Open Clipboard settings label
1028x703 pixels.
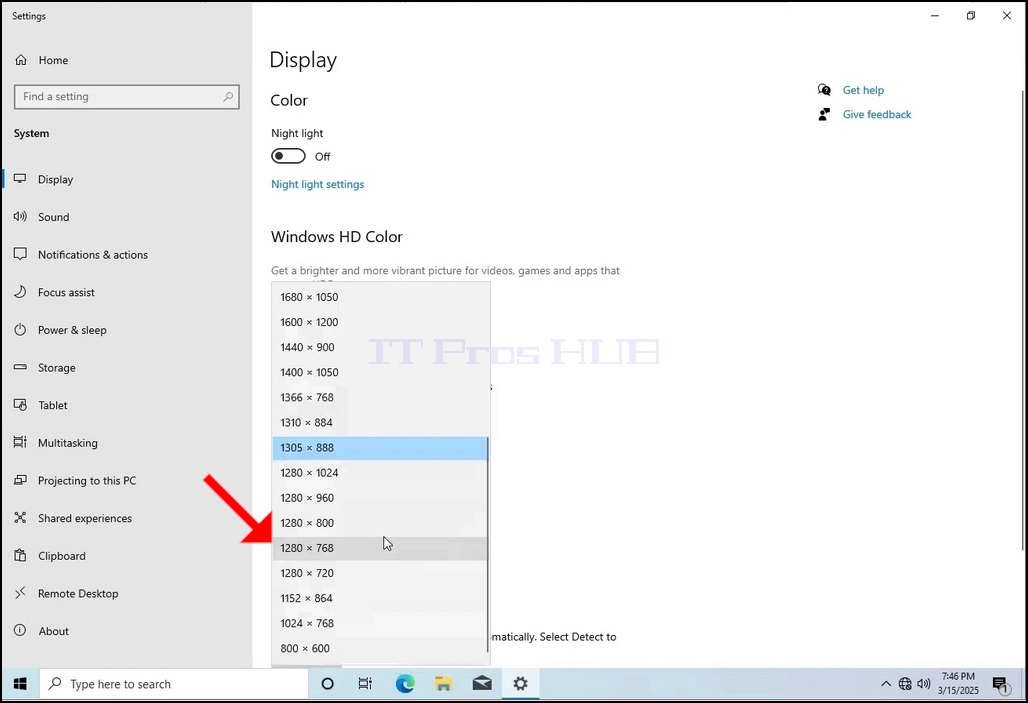click(62, 556)
